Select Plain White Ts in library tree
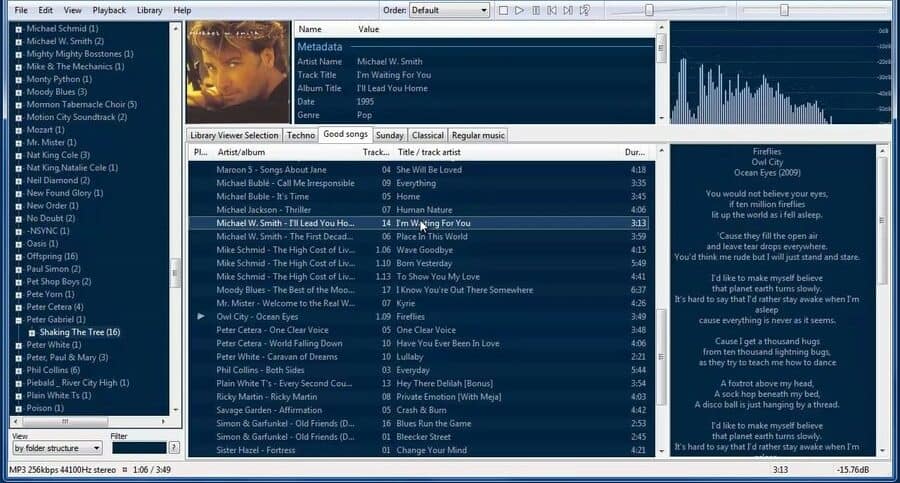Image resolution: width=900 pixels, height=483 pixels. pos(59,396)
